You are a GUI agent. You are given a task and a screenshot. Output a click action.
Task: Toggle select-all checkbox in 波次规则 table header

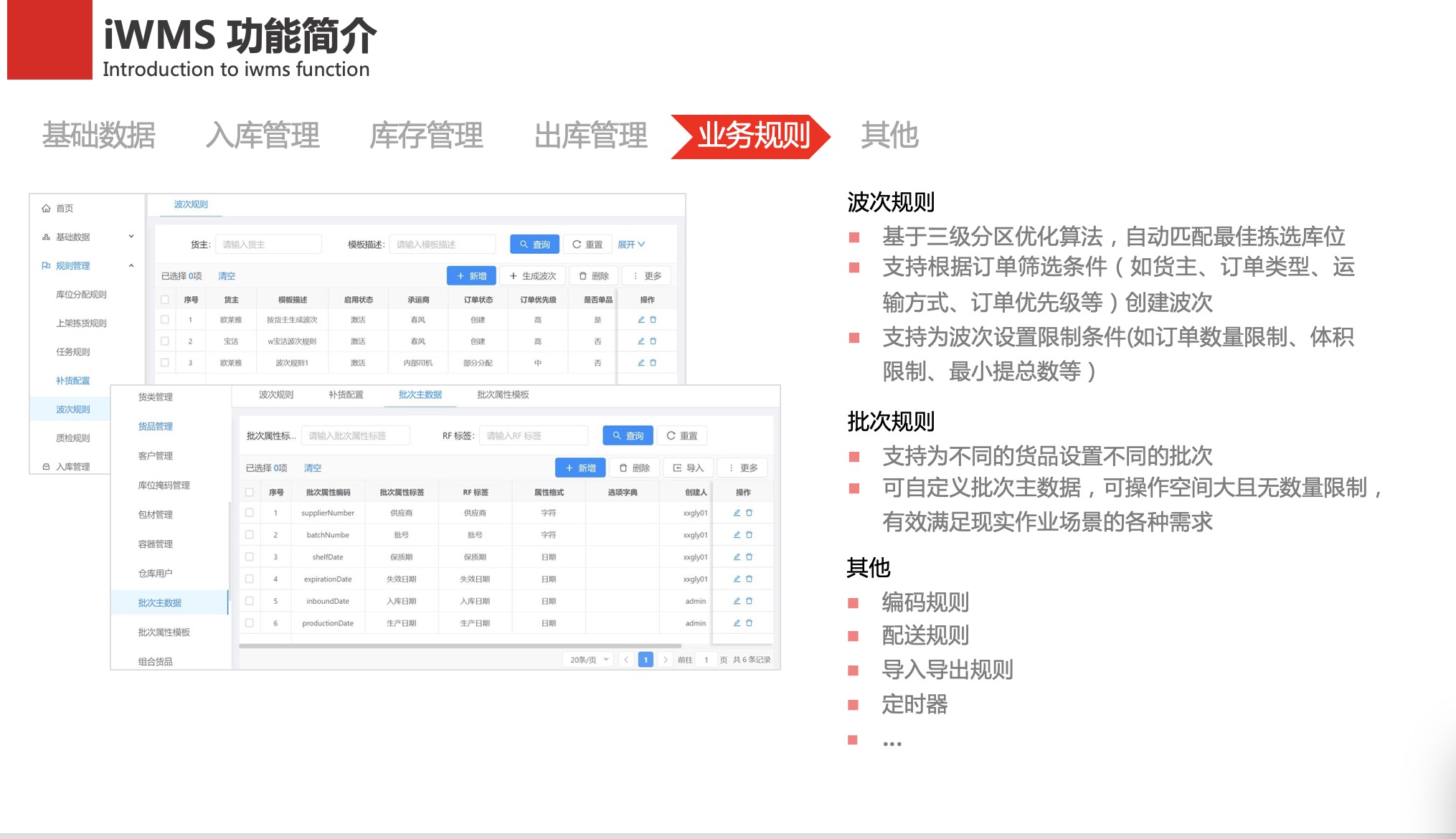point(165,300)
